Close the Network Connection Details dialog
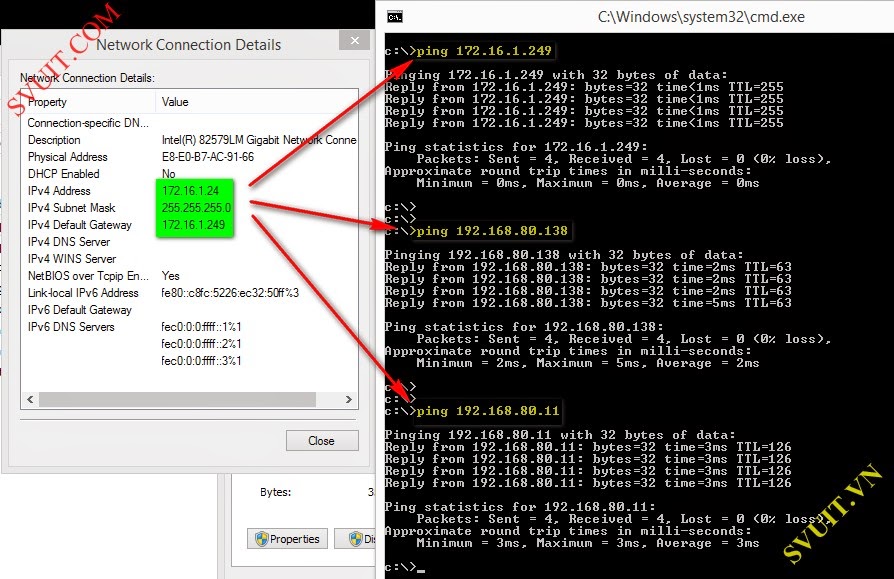Screen dimensions: 894x579 click(322, 441)
